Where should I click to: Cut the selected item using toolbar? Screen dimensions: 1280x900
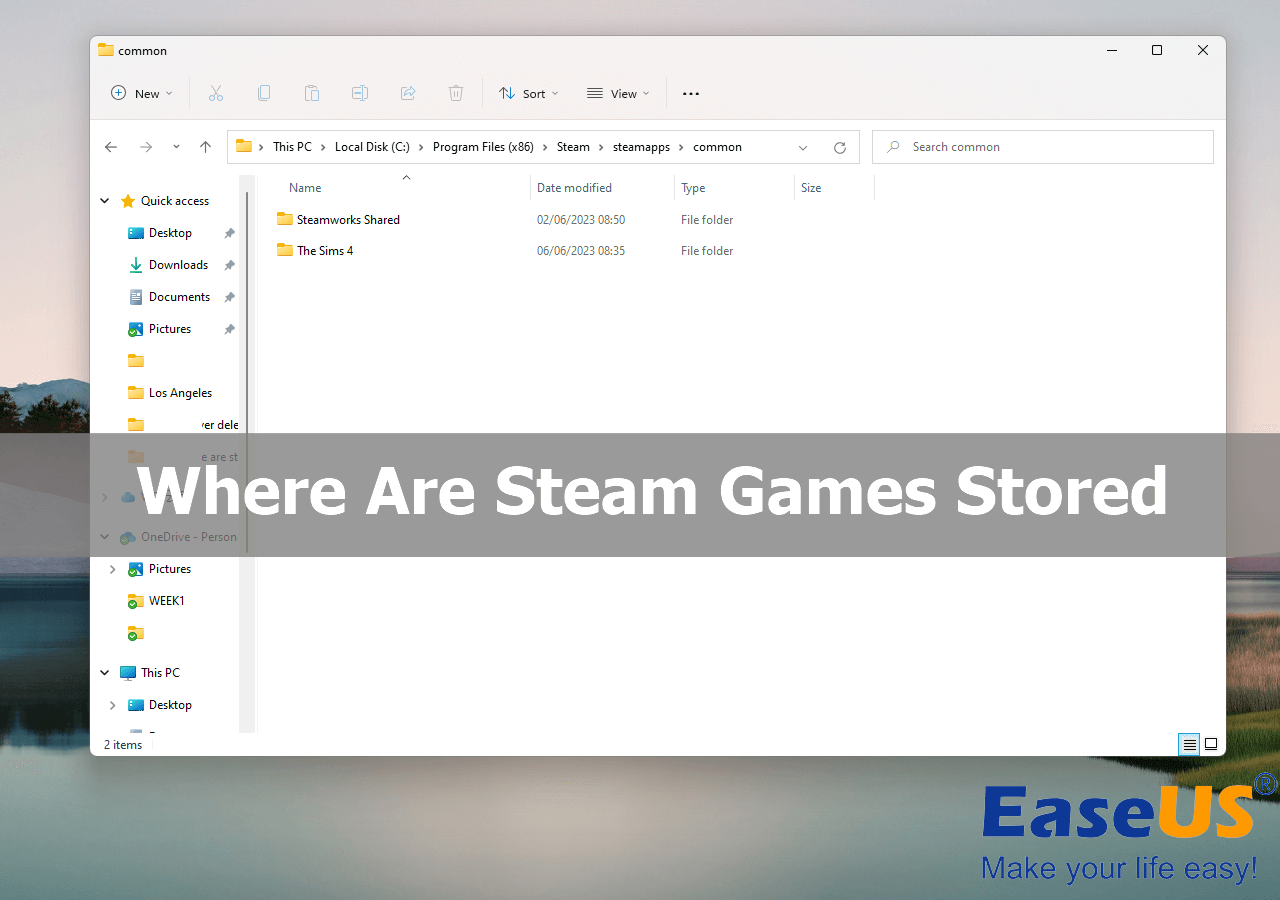coord(216,93)
